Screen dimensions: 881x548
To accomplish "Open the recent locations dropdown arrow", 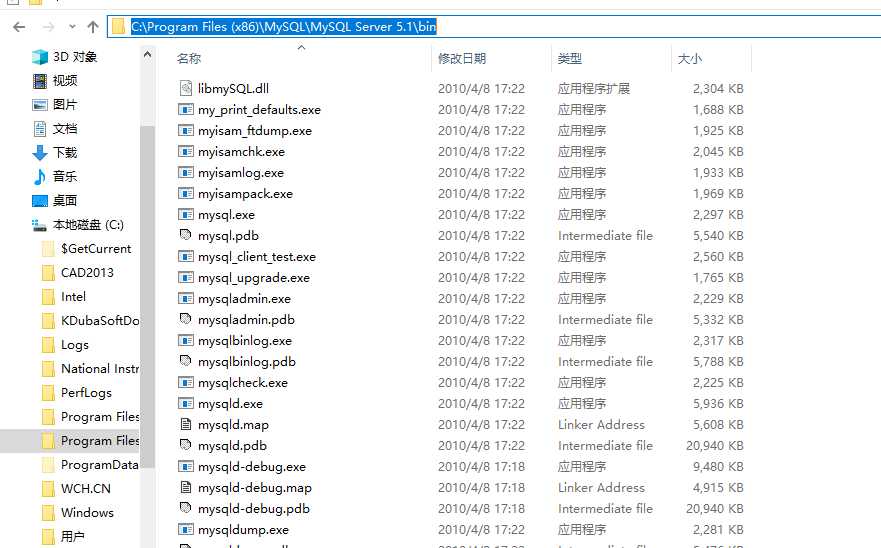I will [72, 27].
